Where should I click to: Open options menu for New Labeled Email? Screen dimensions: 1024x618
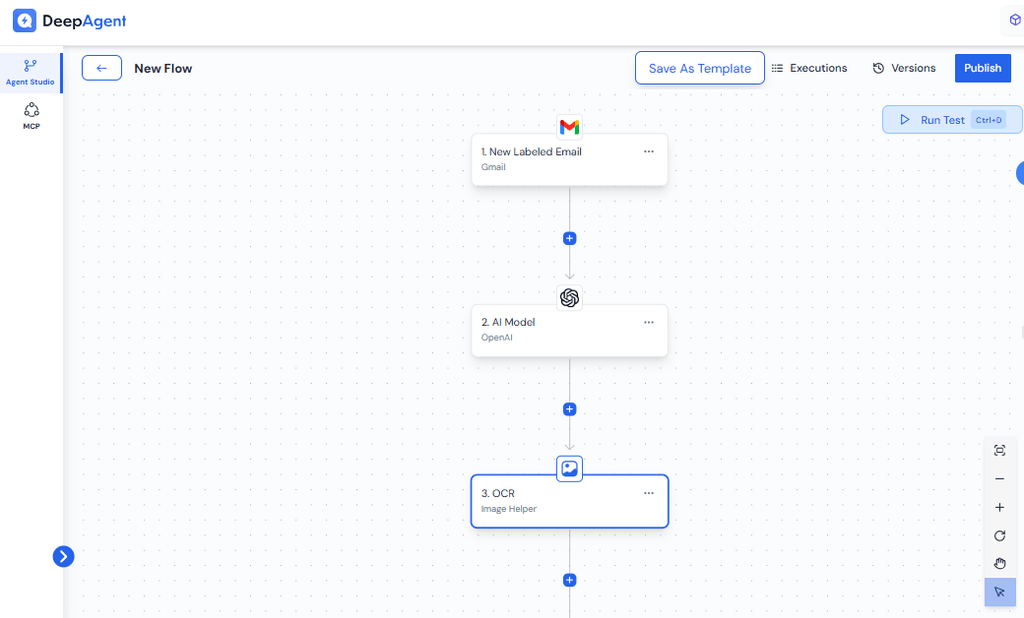(648, 152)
